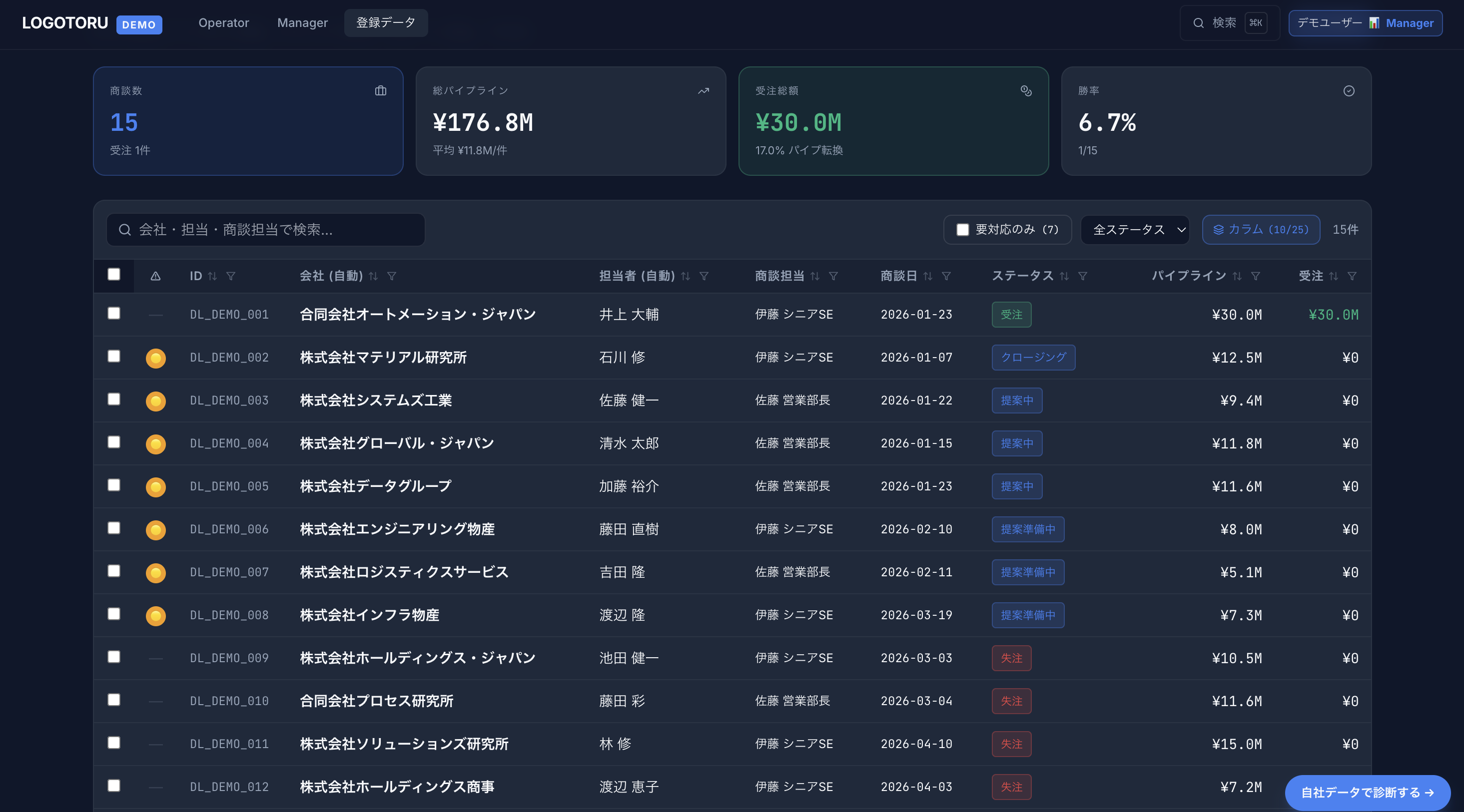Select the 勝率 summary card
1464x812 pixels.
coord(1216,121)
